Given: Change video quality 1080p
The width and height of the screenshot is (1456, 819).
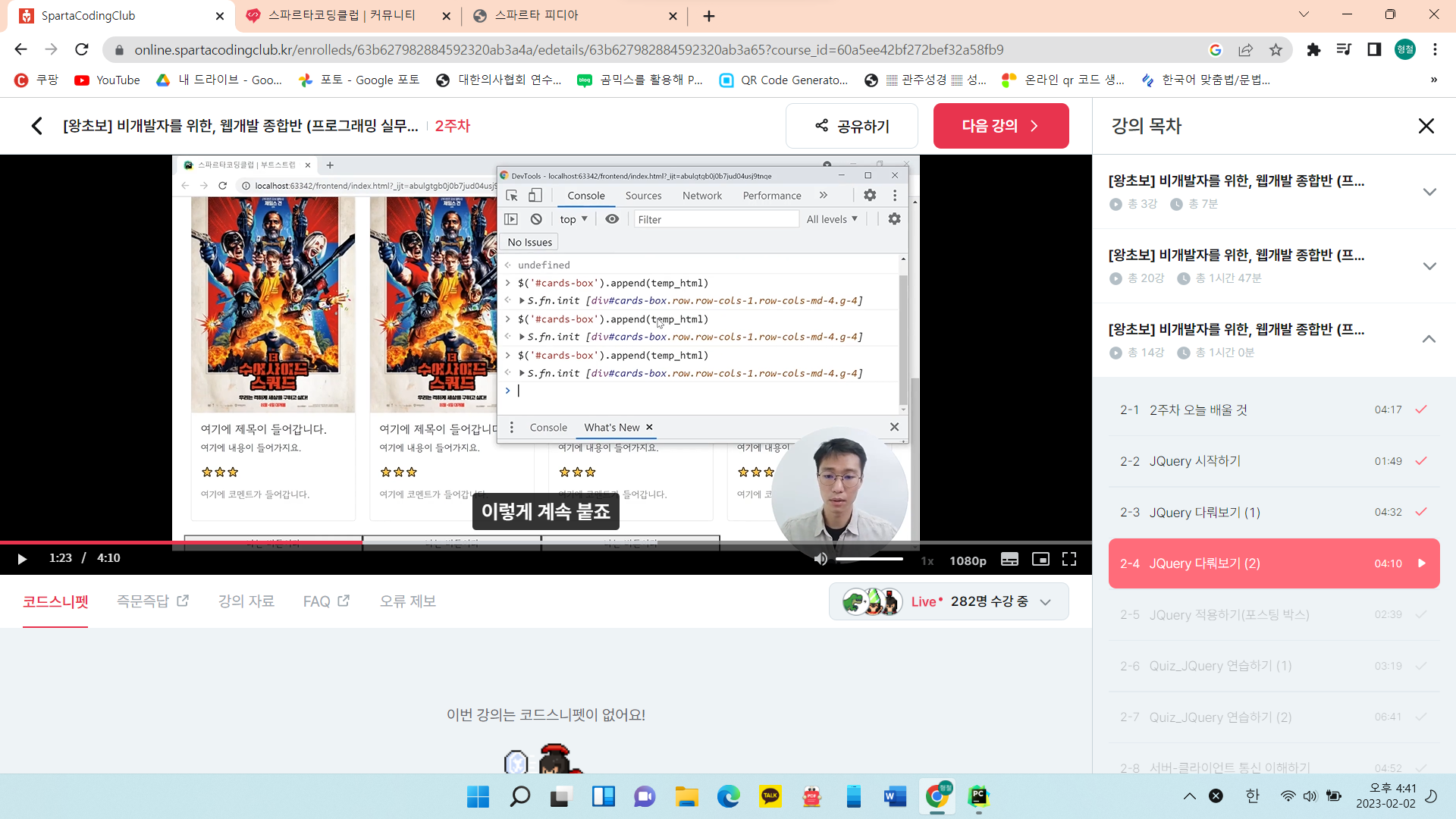Looking at the screenshot, I should [968, 560].
